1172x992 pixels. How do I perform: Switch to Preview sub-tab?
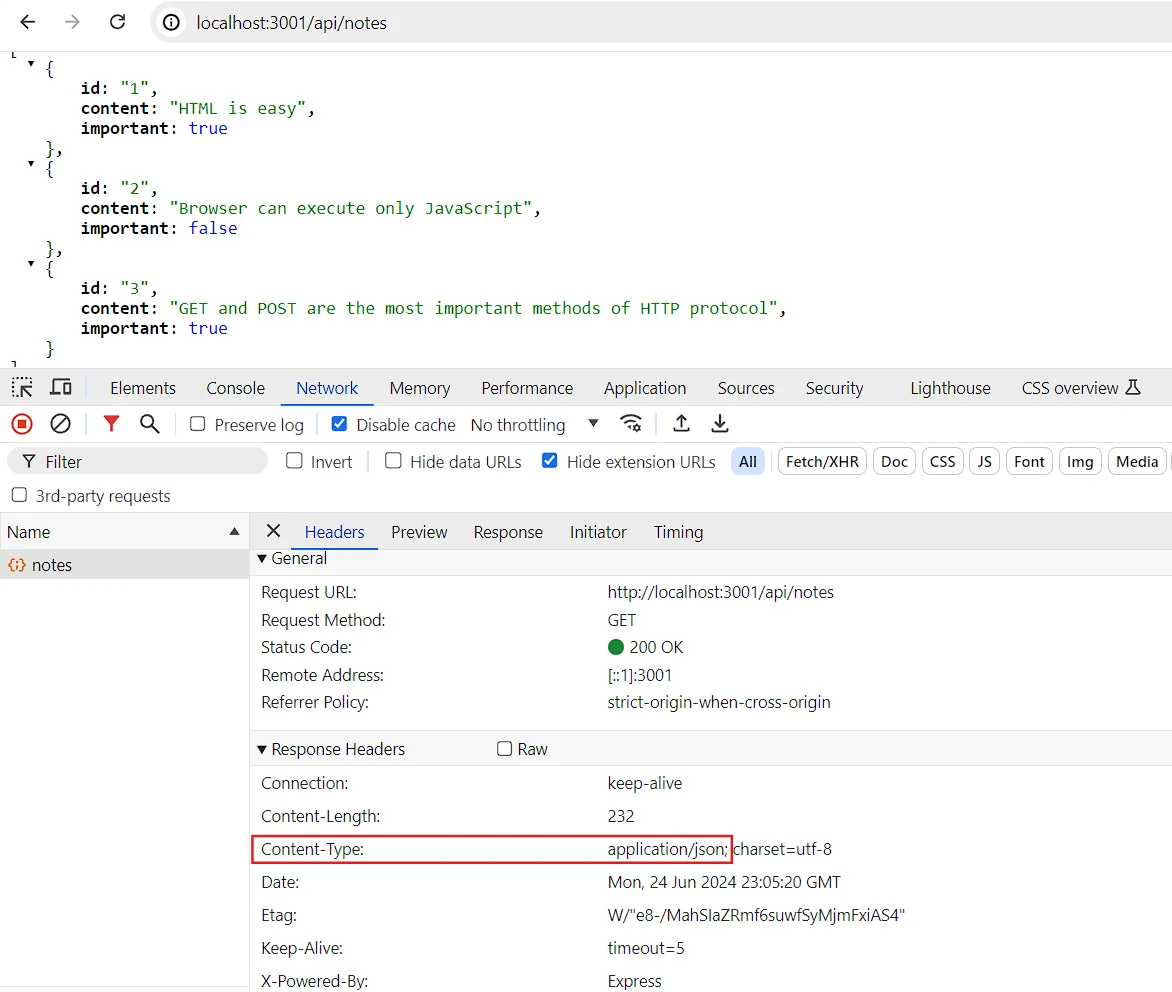(x=419, y=532)
